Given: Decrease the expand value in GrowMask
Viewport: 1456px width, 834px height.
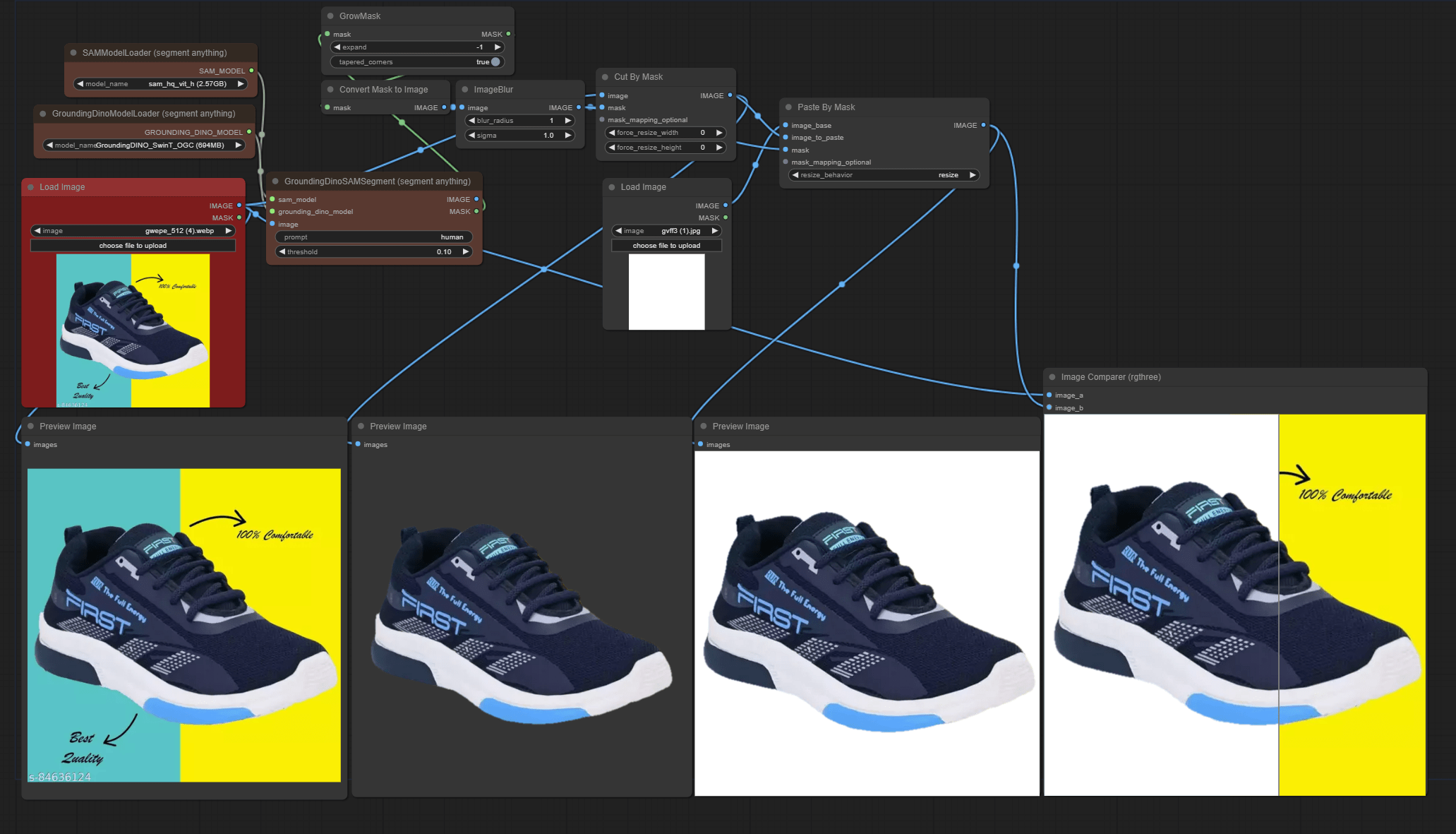Looking at the screenshot, I should [x=337, y=47].
